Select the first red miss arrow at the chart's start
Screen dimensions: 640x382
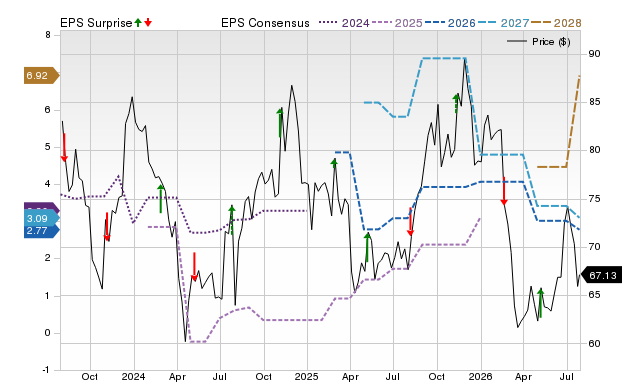point(64,147)
